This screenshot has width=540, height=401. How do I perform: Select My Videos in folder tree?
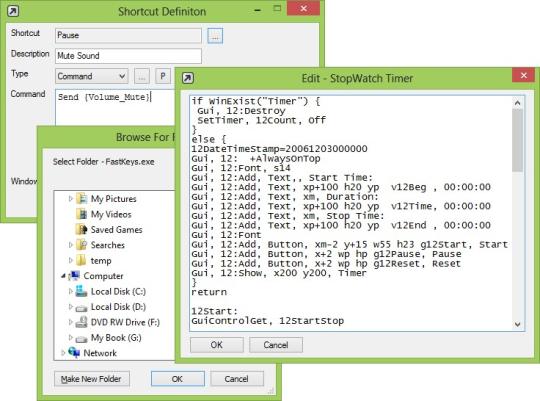(111, 214)
